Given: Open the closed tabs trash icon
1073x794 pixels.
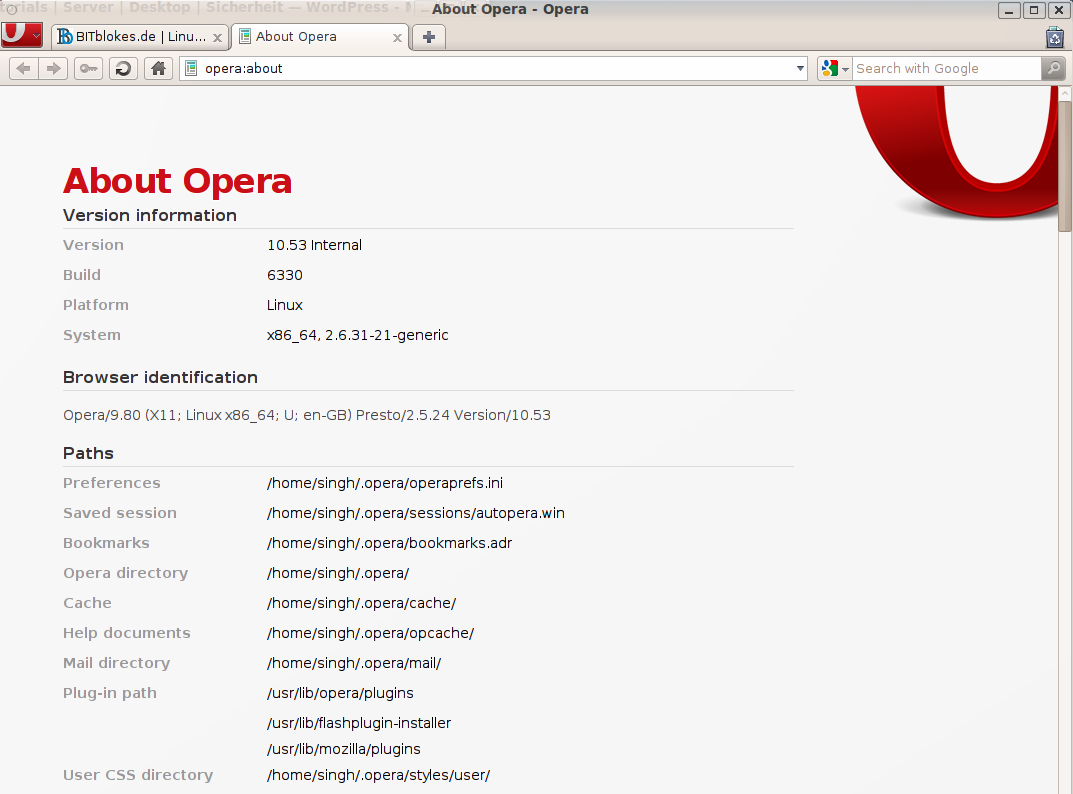Looking at the screenshot, I should click(1055, 38).
